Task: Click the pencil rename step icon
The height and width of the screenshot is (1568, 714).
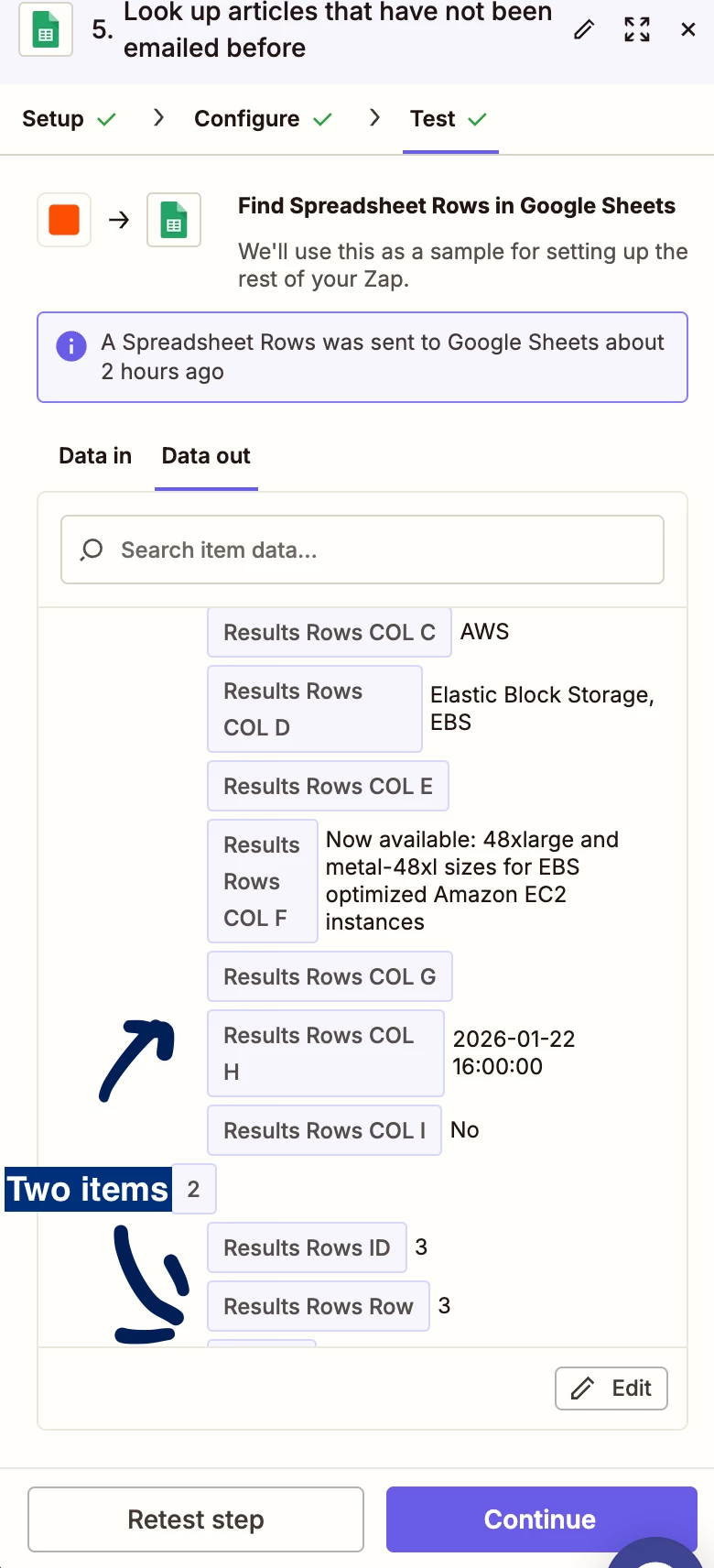Action: [583, 30]
